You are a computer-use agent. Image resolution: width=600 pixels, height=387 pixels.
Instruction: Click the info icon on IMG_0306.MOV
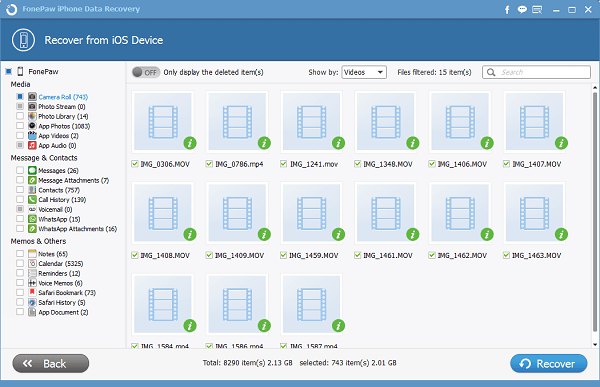click(190, 143)
